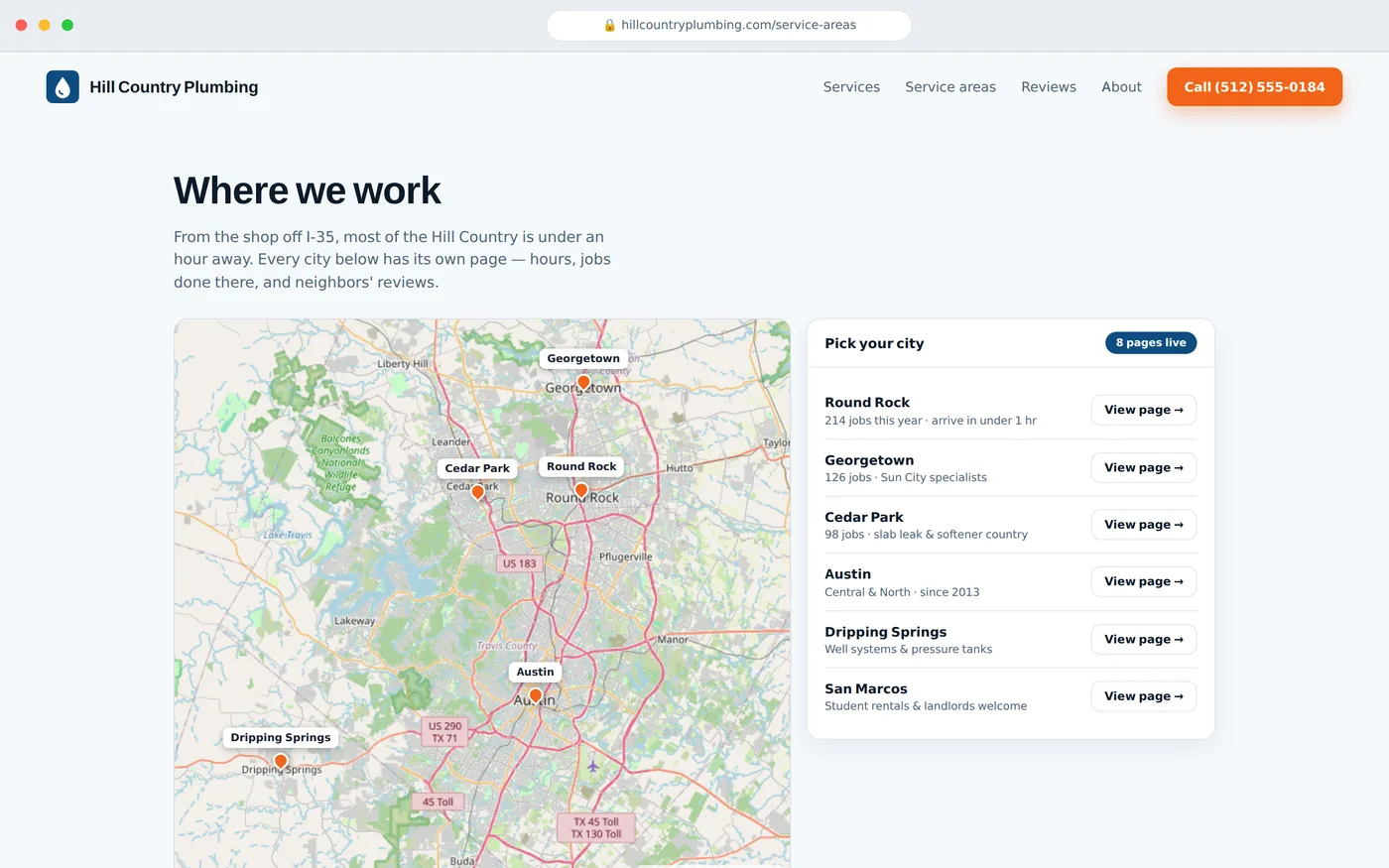Click the Cedar Park map pin
This screenshot has height=868, width=1389.
pos(477,492)
